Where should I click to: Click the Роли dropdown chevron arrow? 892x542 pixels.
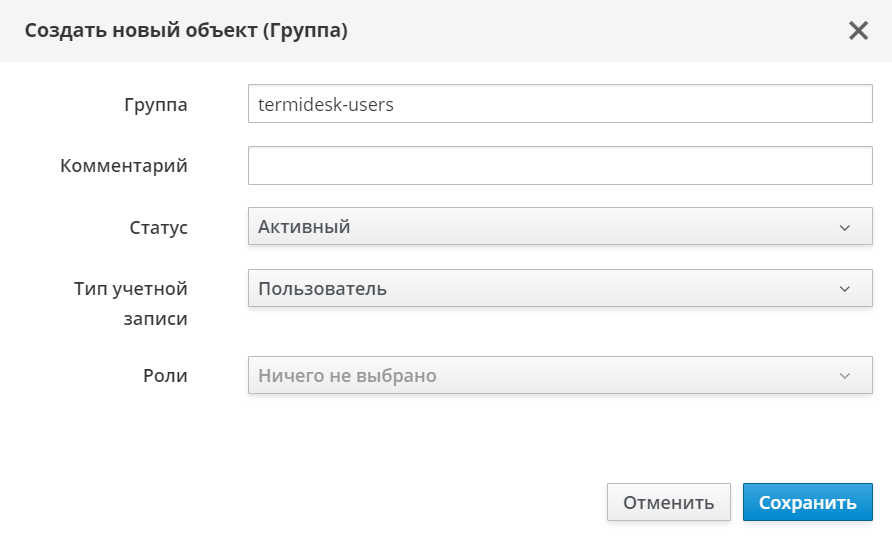[x=845, y=376]
